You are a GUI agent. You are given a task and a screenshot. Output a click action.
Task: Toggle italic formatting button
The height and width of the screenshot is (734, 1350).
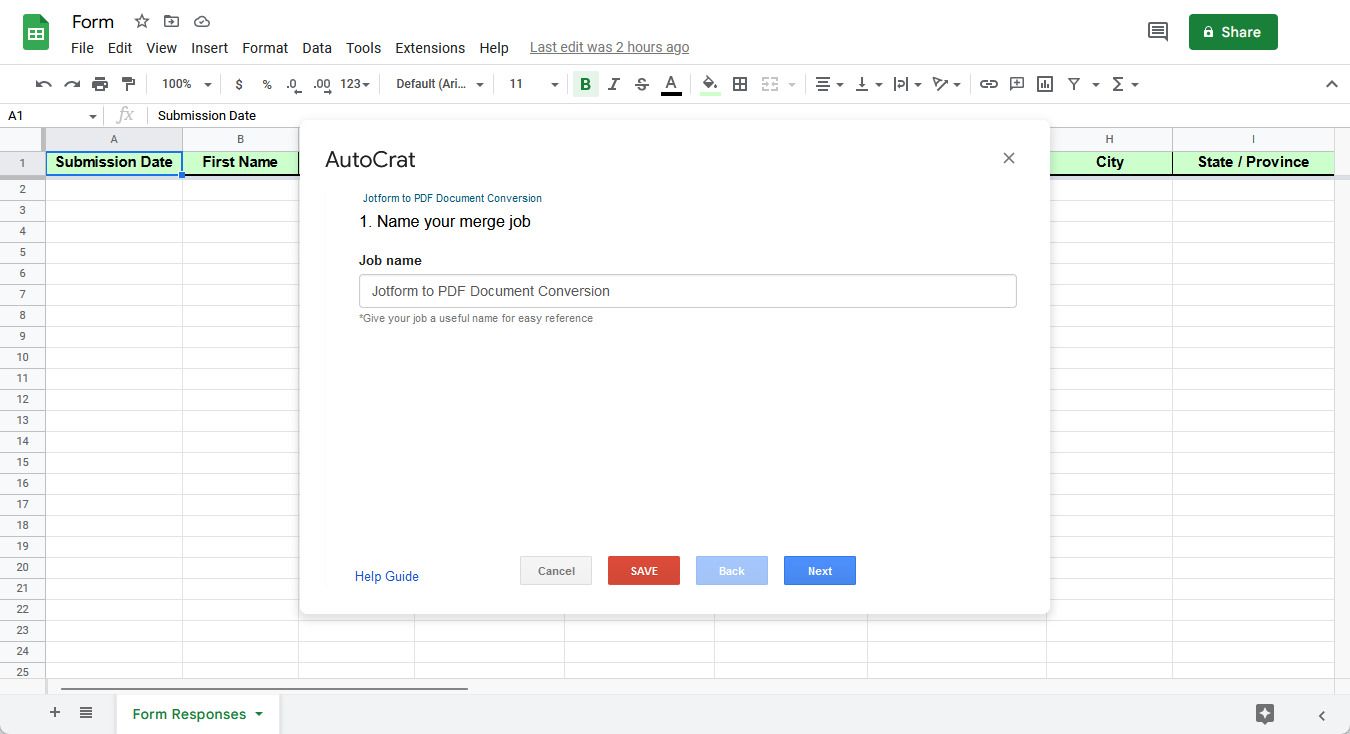pos(614,84)
